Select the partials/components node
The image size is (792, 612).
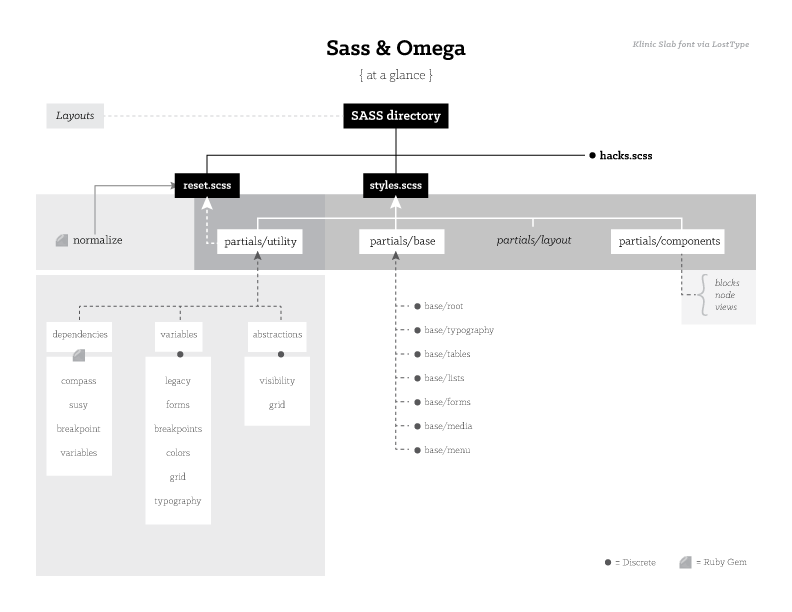point(669,241)
